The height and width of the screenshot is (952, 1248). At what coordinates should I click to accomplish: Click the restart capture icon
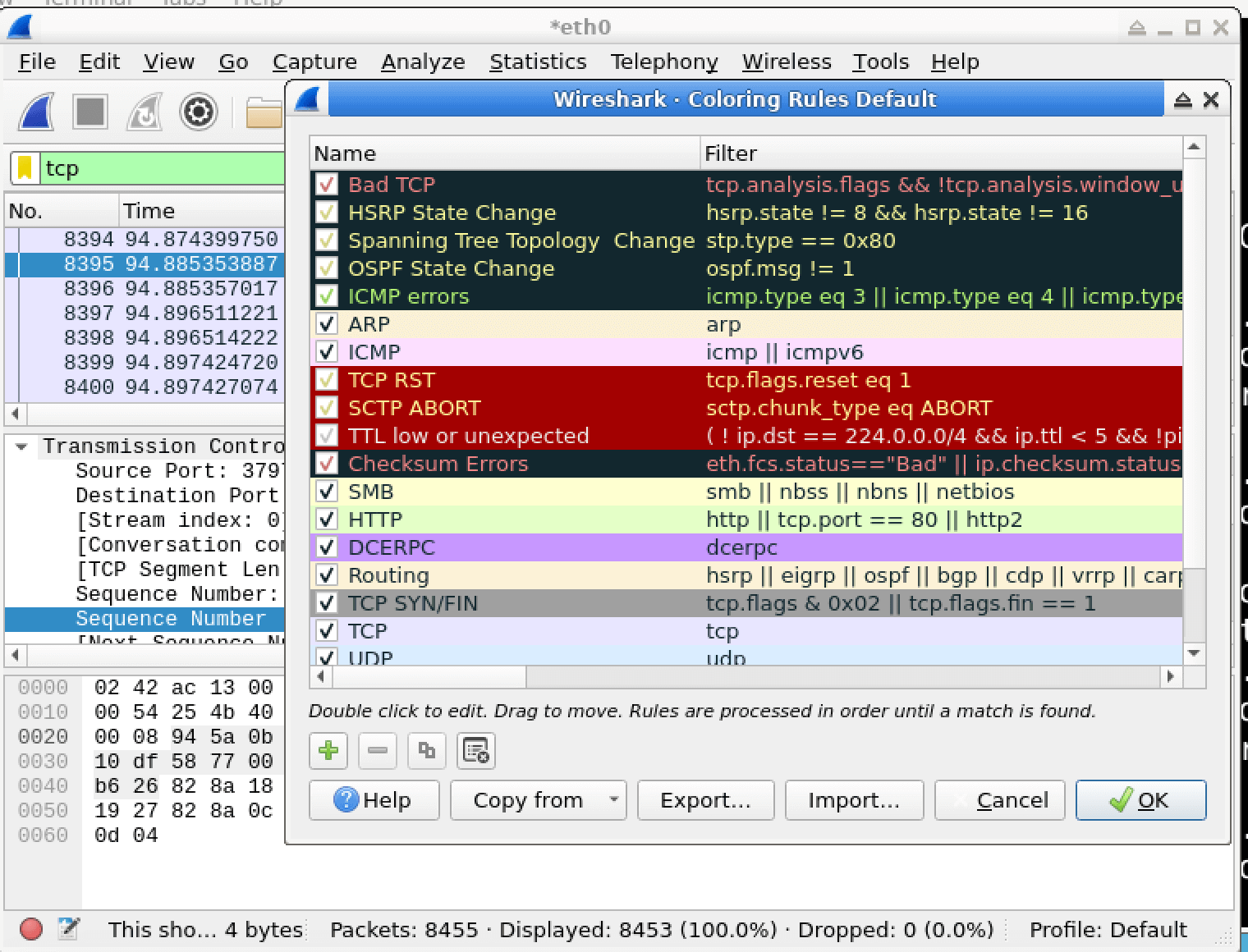[x=144, y=112]
